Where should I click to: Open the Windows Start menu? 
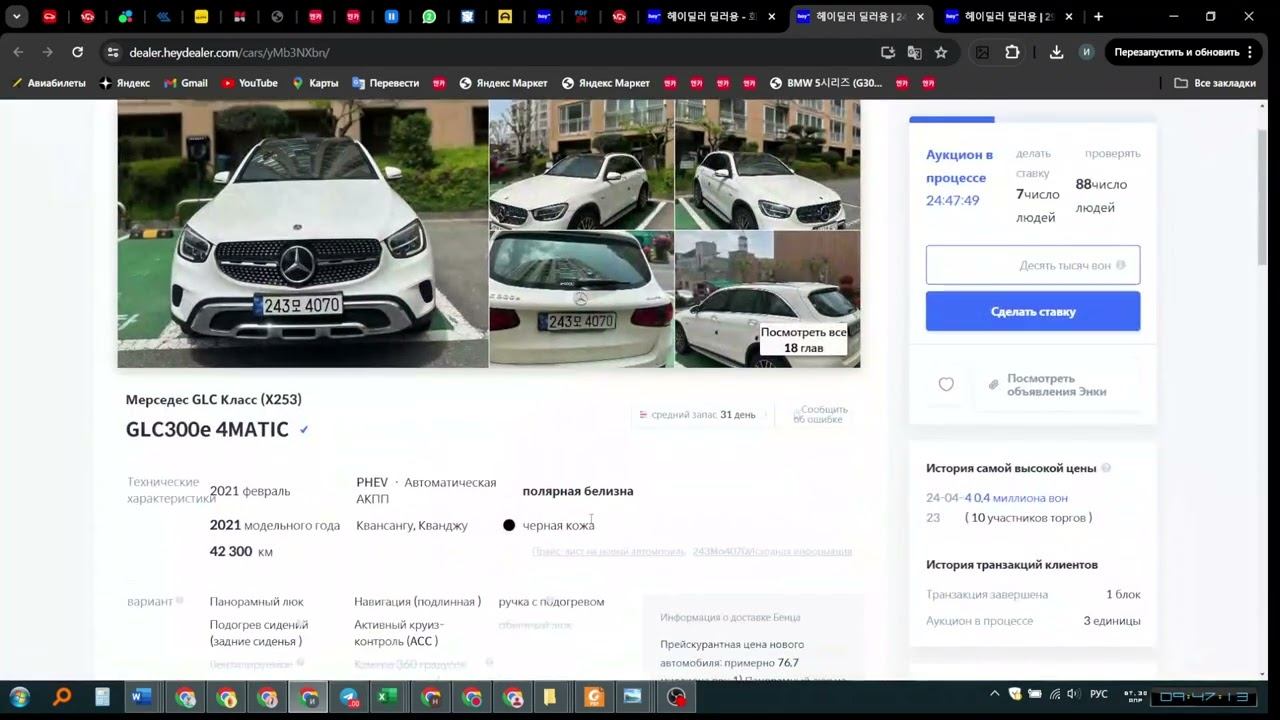pyautogui.click(x=19, y=697)
